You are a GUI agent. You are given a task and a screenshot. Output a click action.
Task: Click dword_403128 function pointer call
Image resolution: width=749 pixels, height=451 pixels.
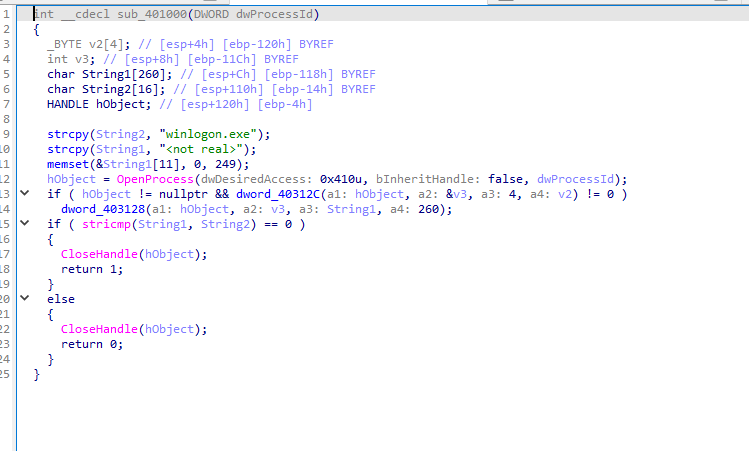click(103, 209)
